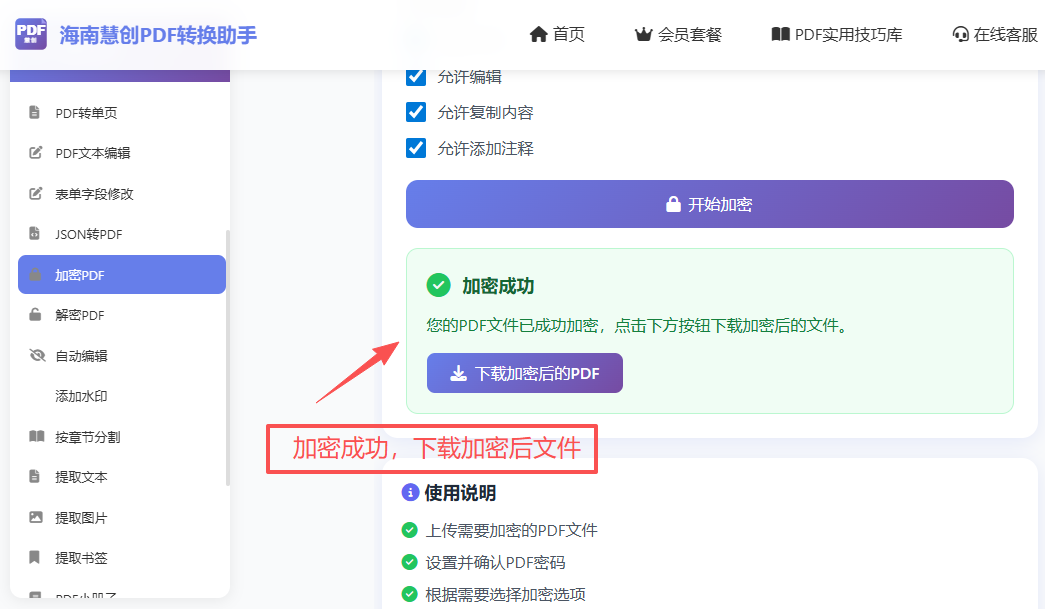Click the 加密成功 heading text
This screenshot has height=609, width=1045.
499,286
